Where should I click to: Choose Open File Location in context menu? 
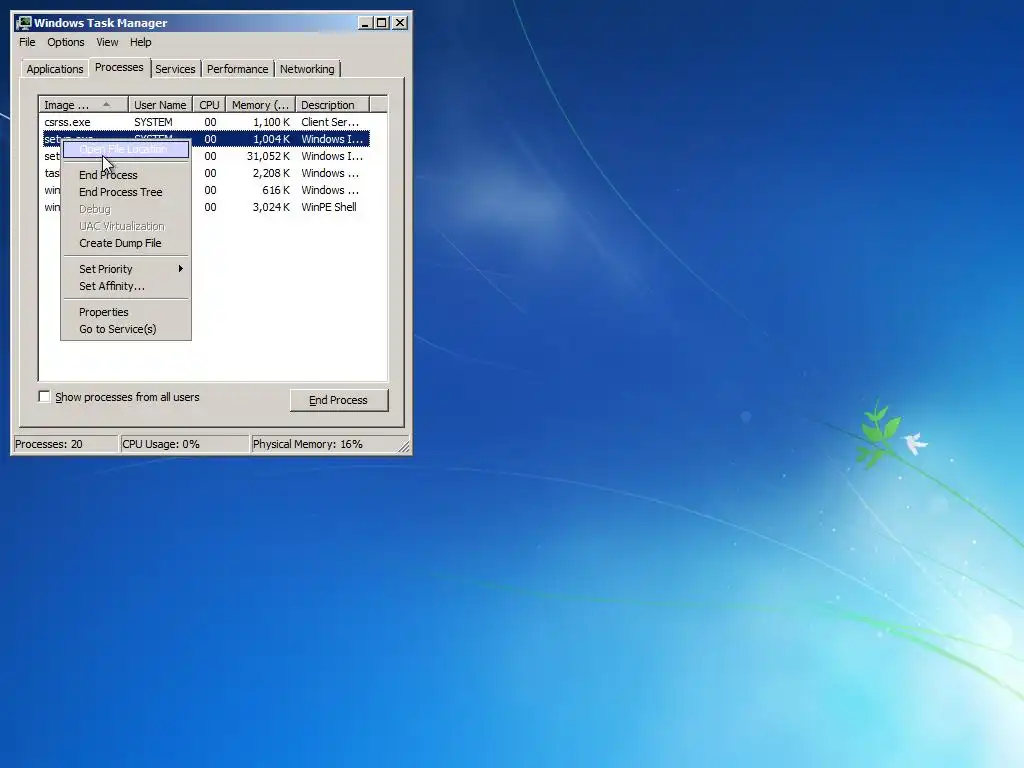[x=125, y=150]
